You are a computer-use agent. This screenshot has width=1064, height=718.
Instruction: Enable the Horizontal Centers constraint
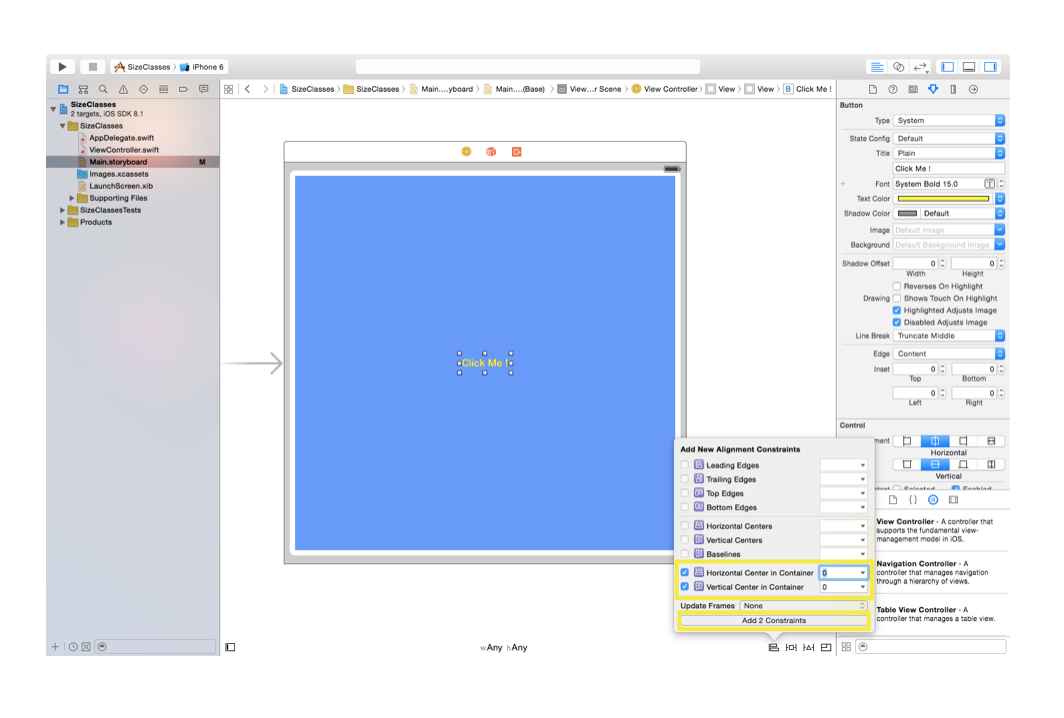pyautogui.click(x=685, y=526)
